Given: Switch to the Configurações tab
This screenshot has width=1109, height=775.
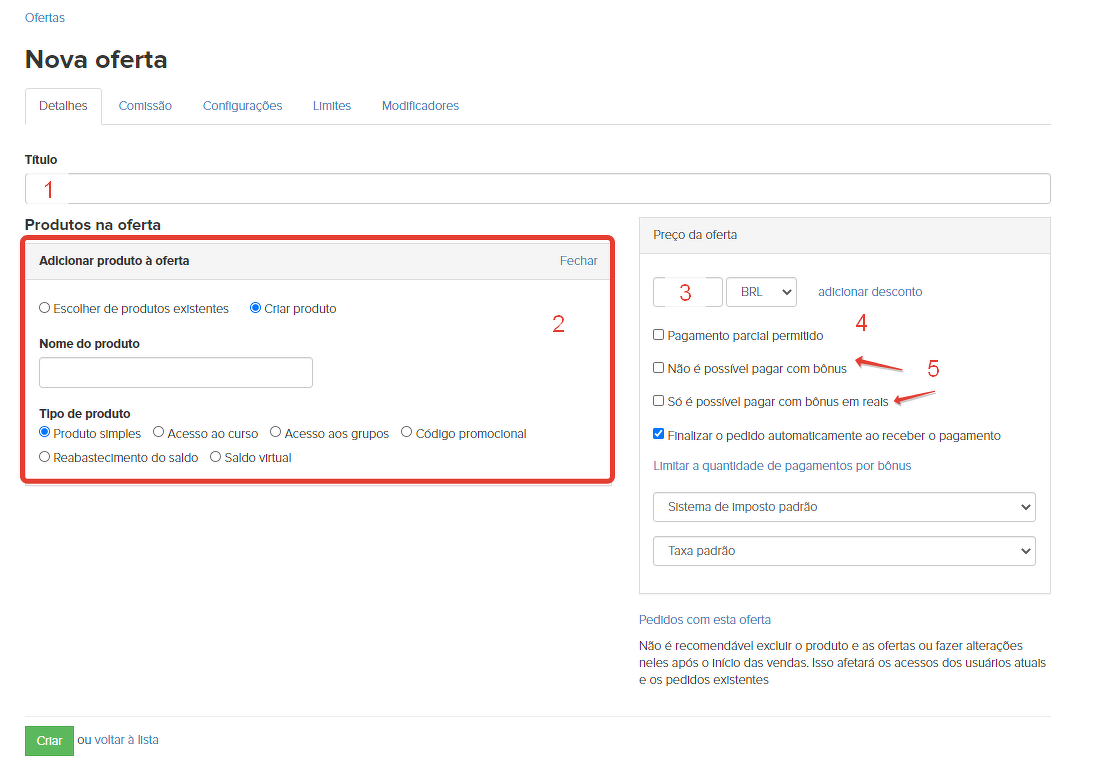Looking at the screenshot, I should click(x=242, y=106).
